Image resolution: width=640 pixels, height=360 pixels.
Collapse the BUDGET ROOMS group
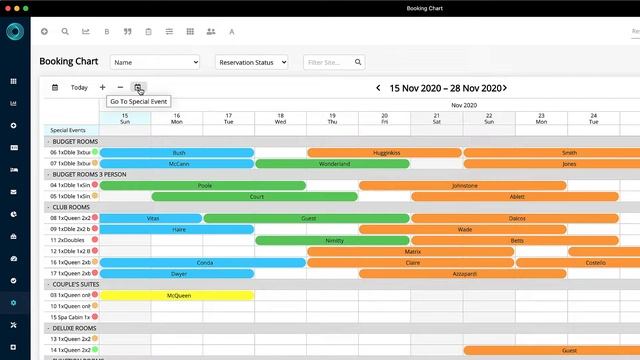click(x=48, y=142)
